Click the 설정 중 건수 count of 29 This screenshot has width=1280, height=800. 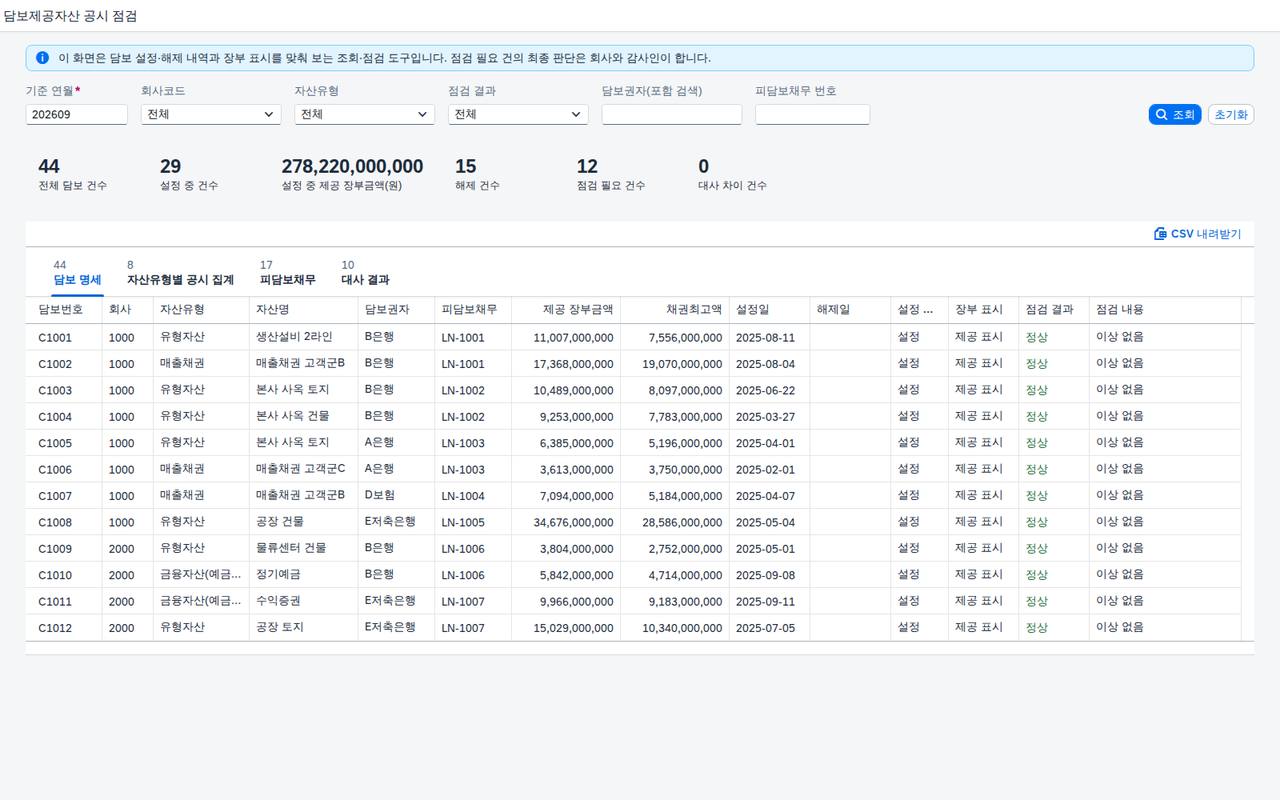point(170,166)
